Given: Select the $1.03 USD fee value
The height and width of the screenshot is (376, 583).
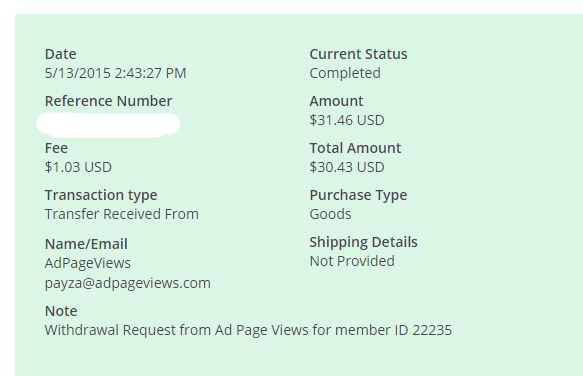Looking at the screenshot, I should pyautogui.click(x=78, y=167).
